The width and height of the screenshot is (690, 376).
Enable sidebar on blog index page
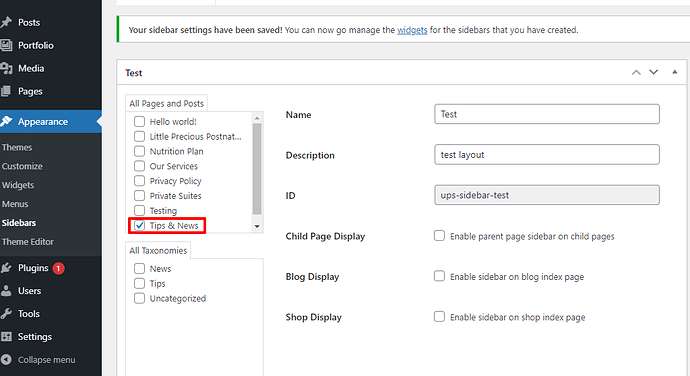click(439, 276)
